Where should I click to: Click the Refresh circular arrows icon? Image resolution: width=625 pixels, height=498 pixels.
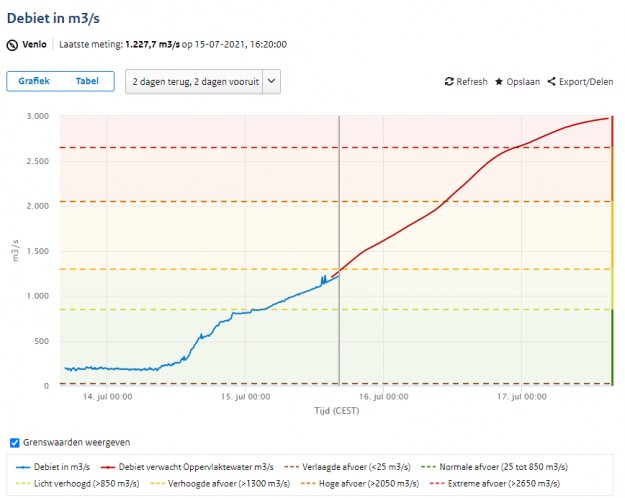click(450, 82)
